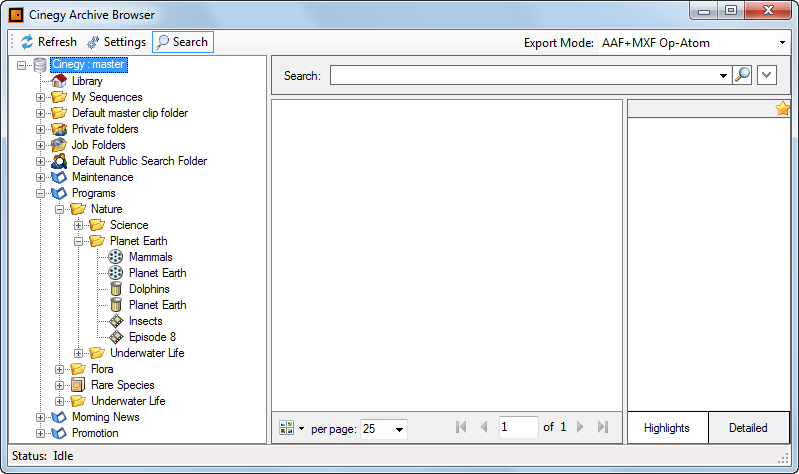Screen dimensions: 799x474
Task: Expand the Private folders node
Action: coord(40,129)
